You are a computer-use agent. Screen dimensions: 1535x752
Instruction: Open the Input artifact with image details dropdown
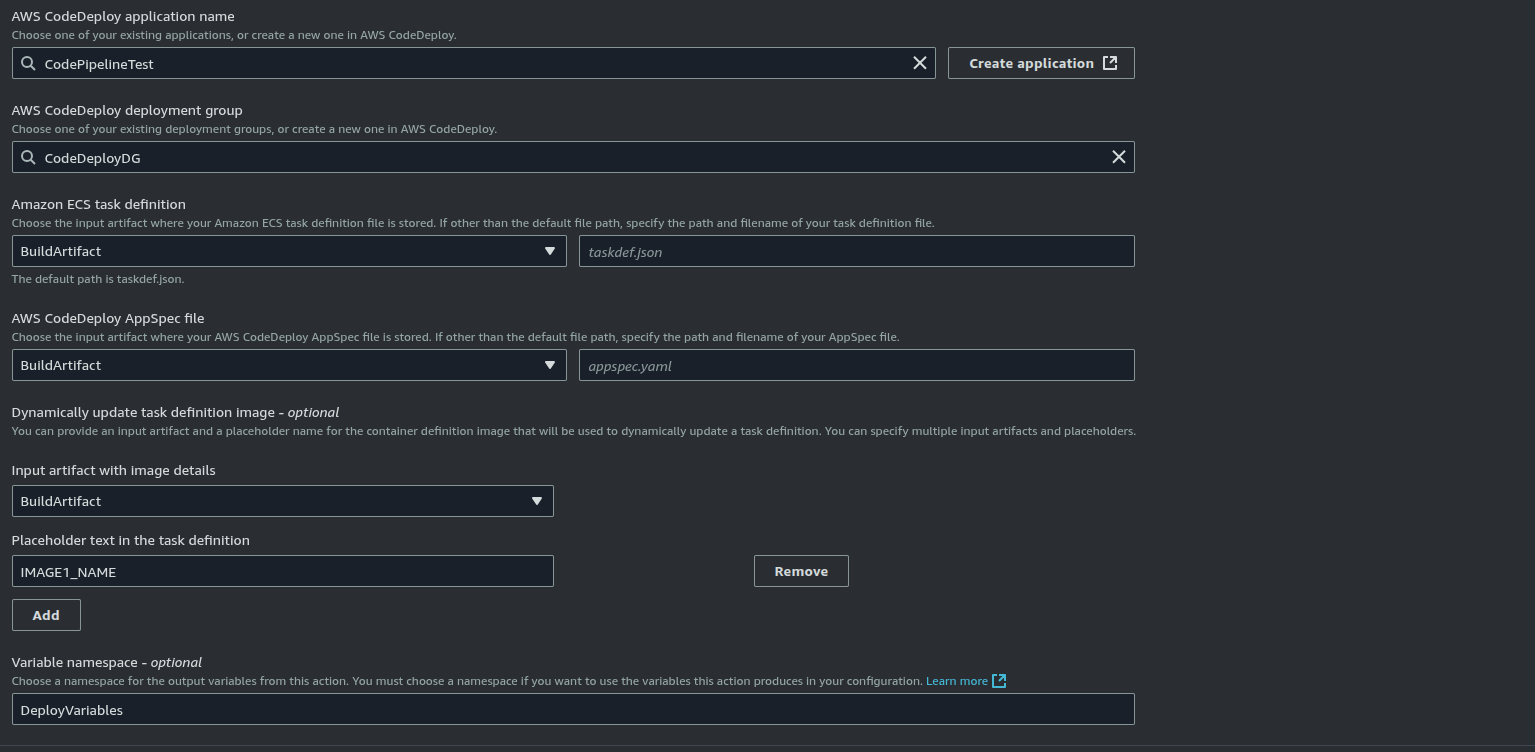(282, 501)
